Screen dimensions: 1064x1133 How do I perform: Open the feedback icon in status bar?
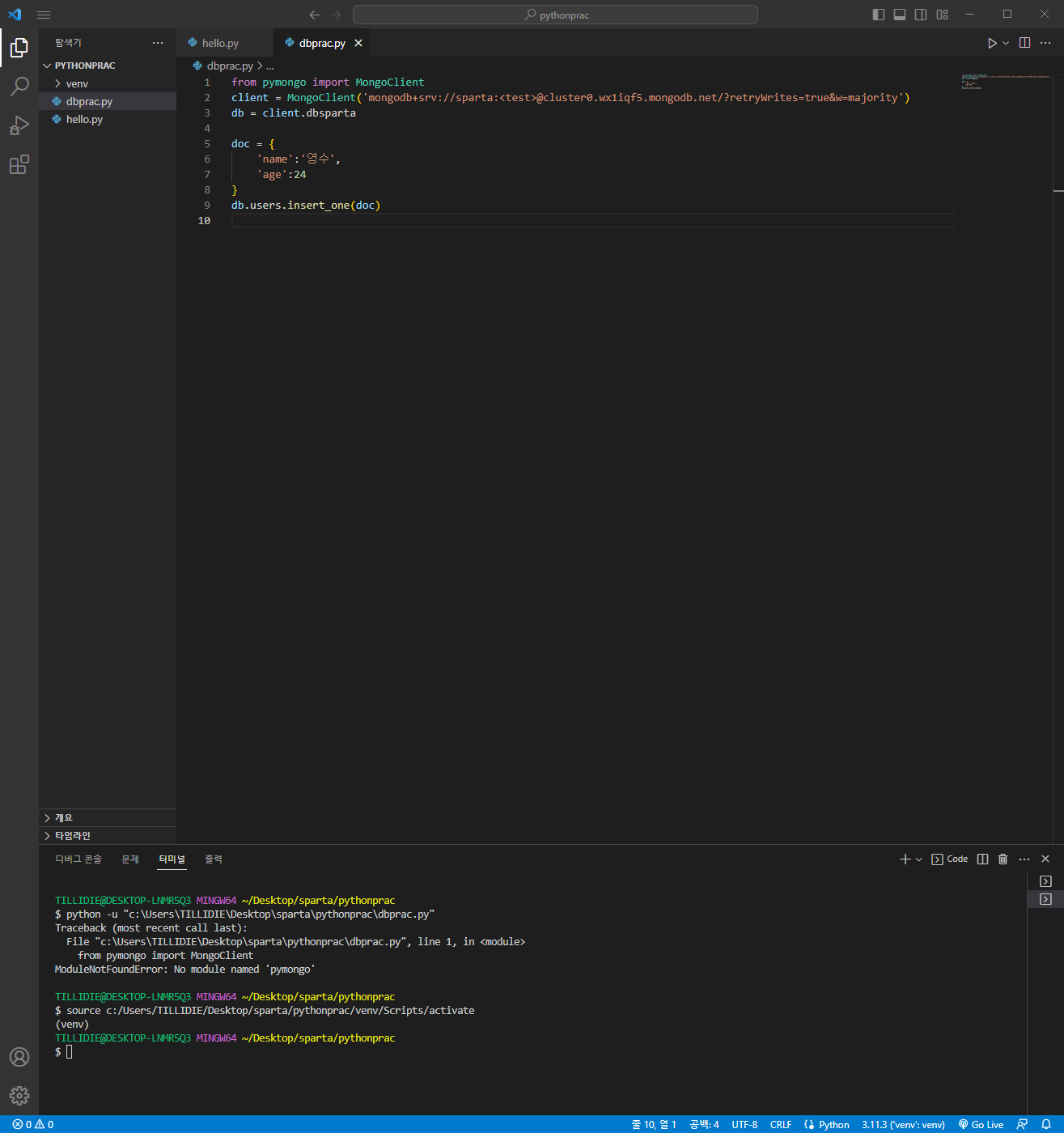tap(1023, 1125)
